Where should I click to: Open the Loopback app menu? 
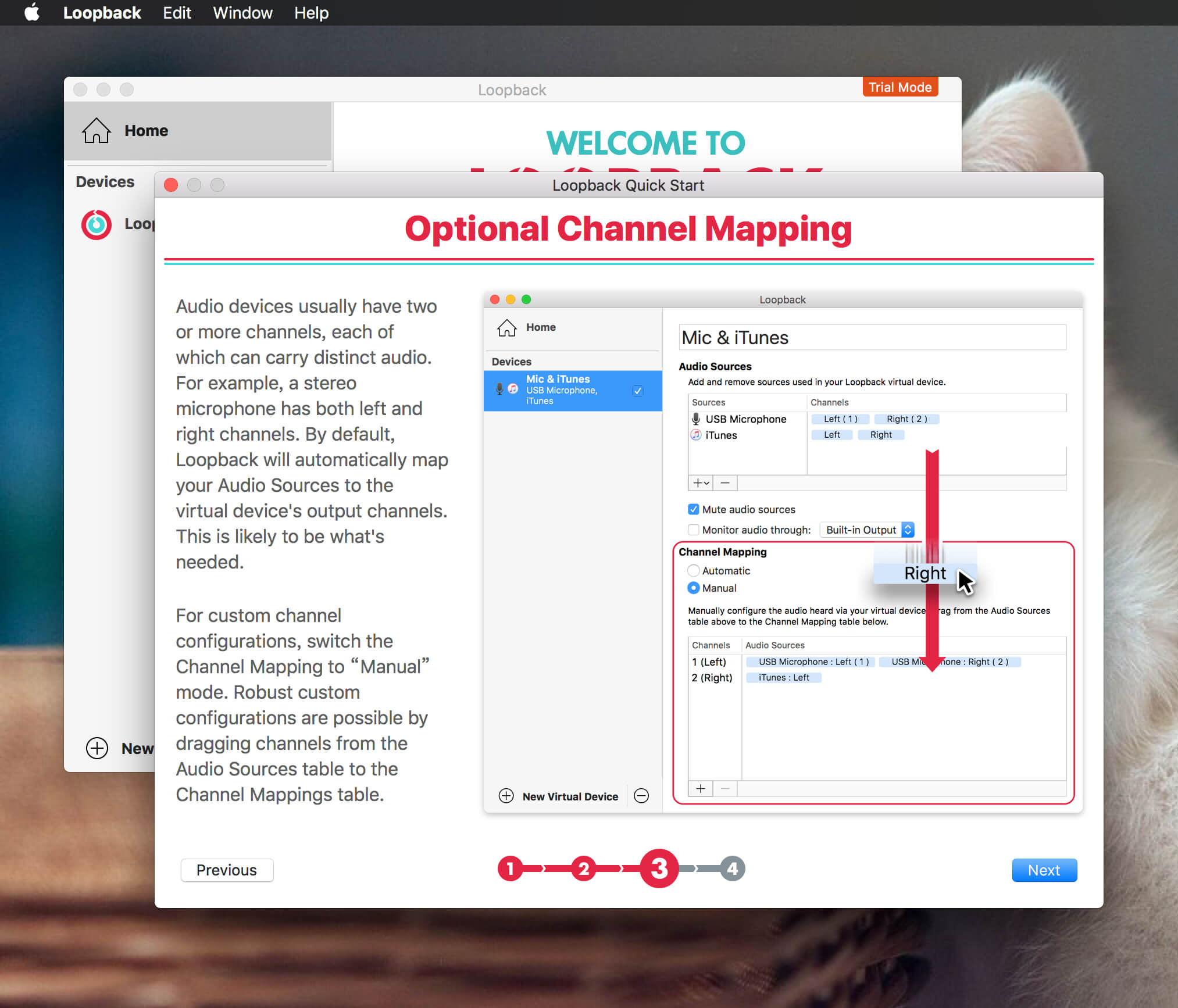pos(102,13)
